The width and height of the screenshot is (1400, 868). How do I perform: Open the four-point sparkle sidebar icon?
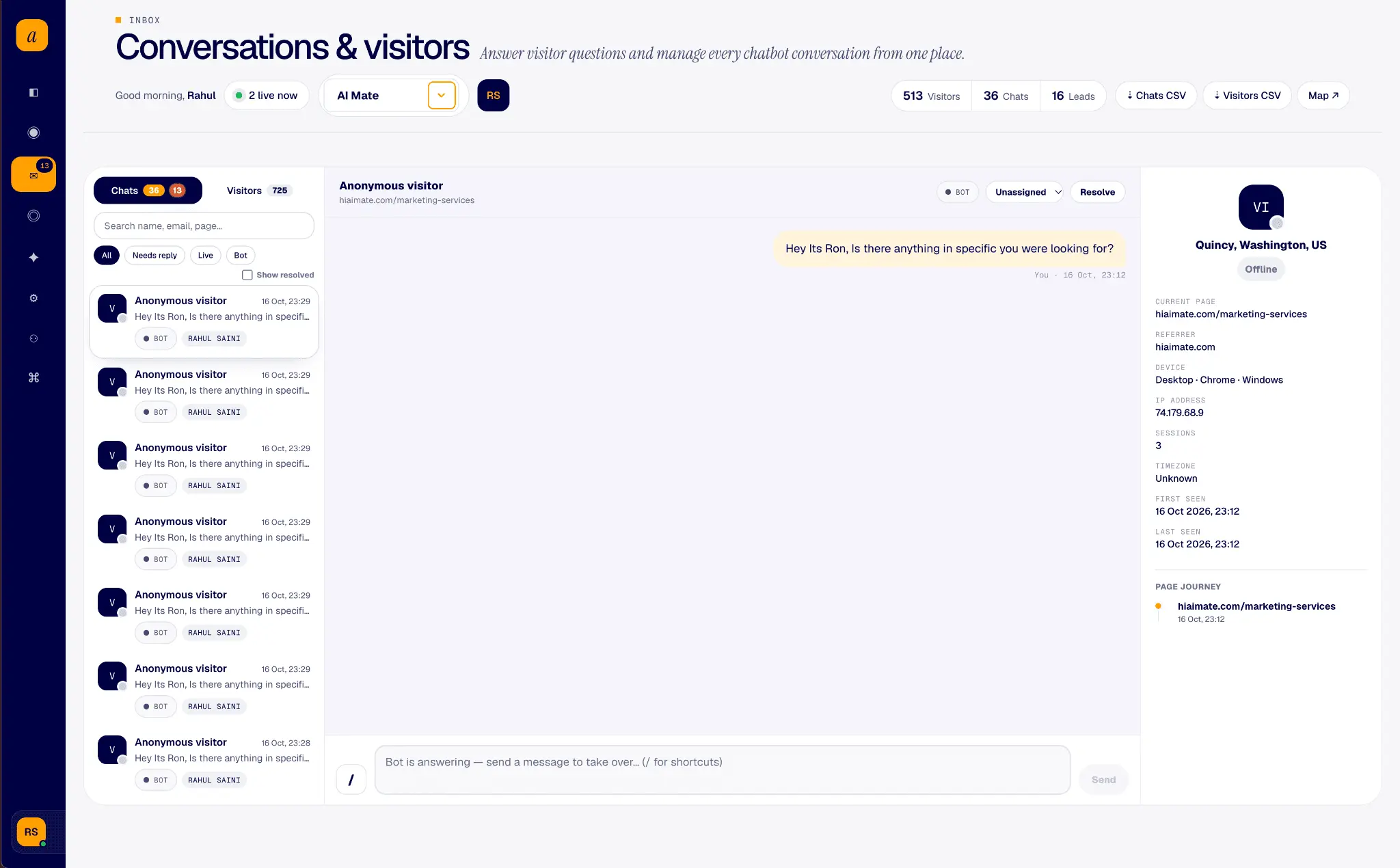click(33, 257)
